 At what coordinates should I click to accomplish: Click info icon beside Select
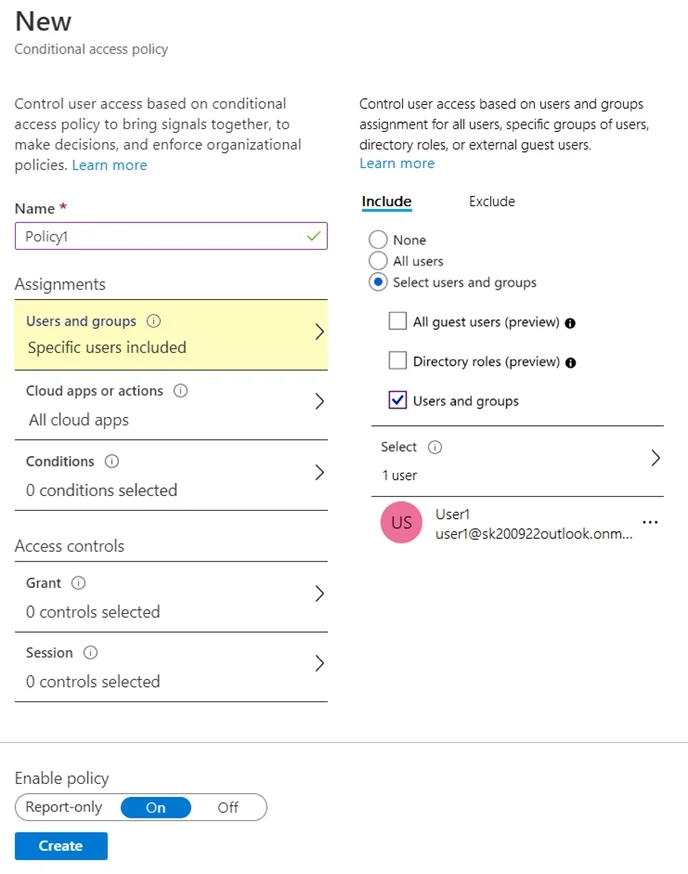(x=435, y=447)
